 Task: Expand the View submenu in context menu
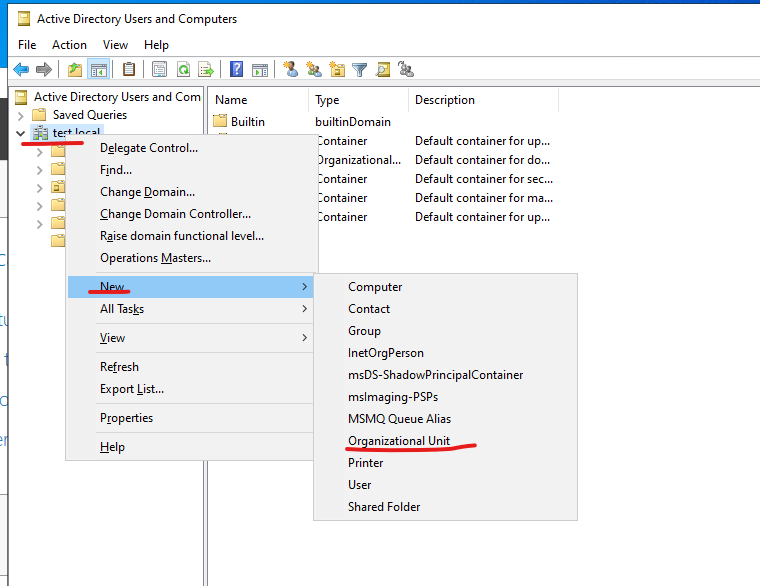coord(192,338)
